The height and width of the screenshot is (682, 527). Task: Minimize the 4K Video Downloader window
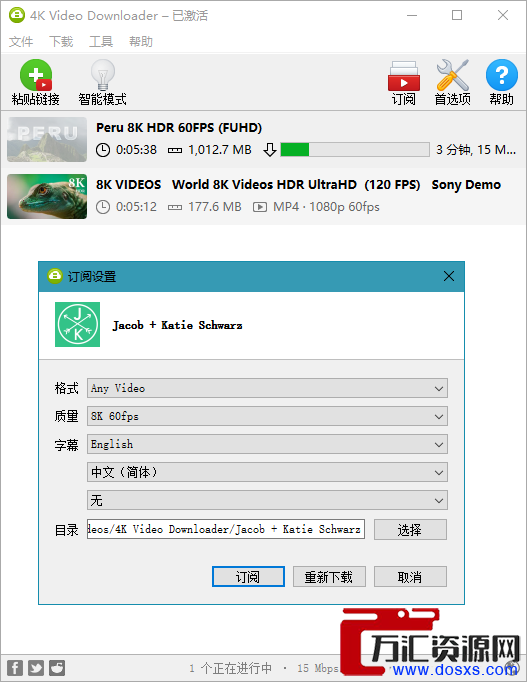(x=412, y=15)
